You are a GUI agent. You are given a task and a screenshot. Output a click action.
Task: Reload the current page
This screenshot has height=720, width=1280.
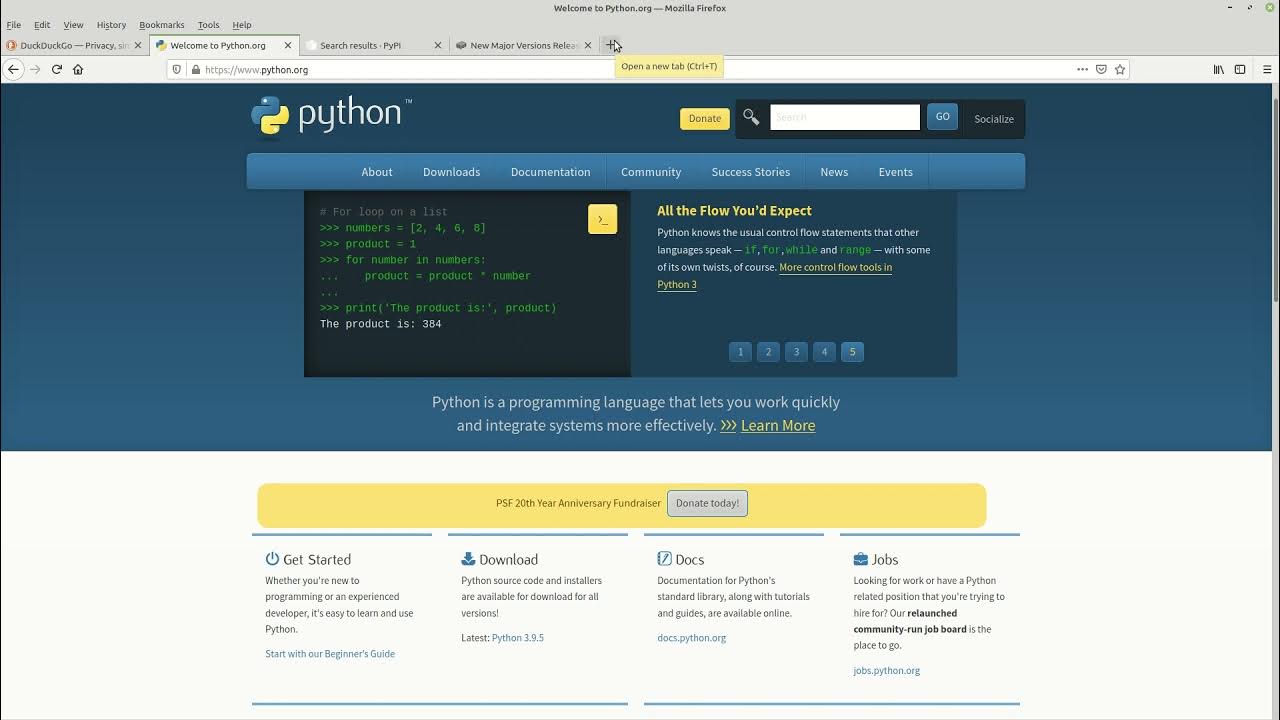57,69
